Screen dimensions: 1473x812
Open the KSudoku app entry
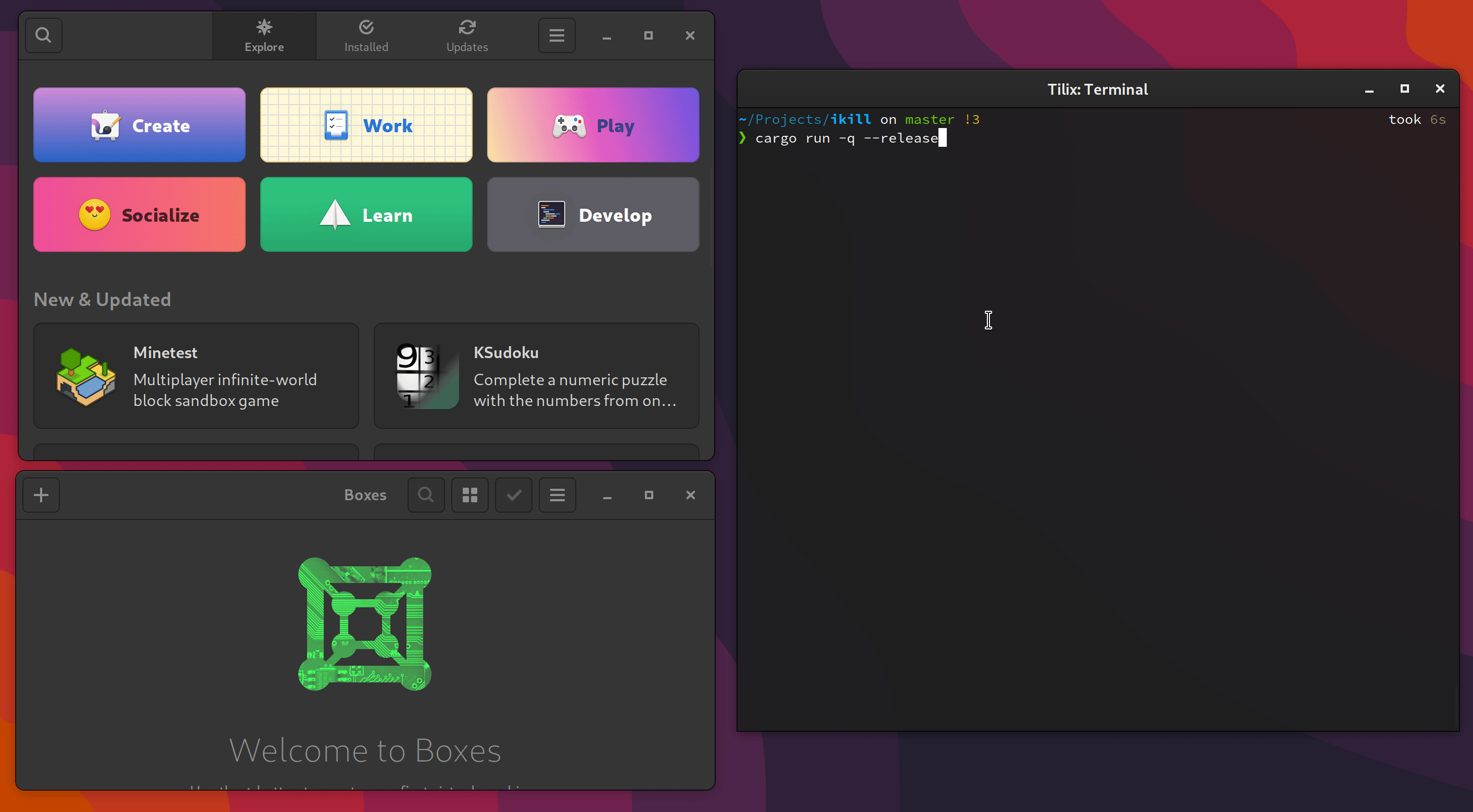coord(536,376)
